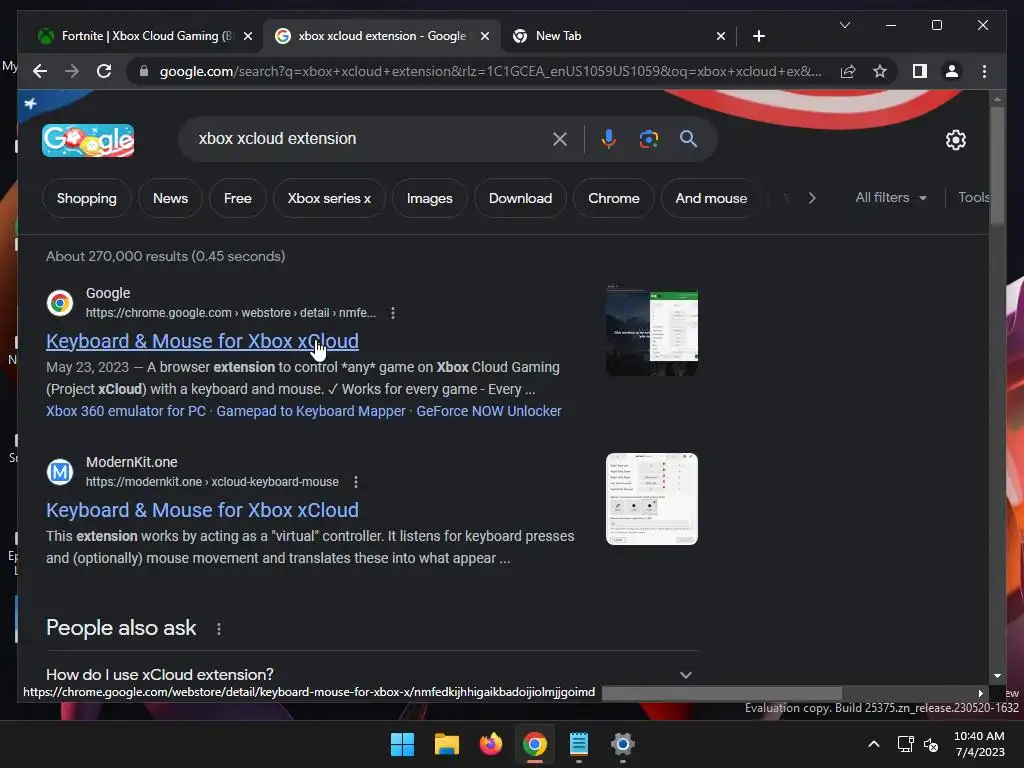This screenshot has width=1024, height=768.
Task: Apply the Chrome filter chip
Action: [x=614, y=198]
